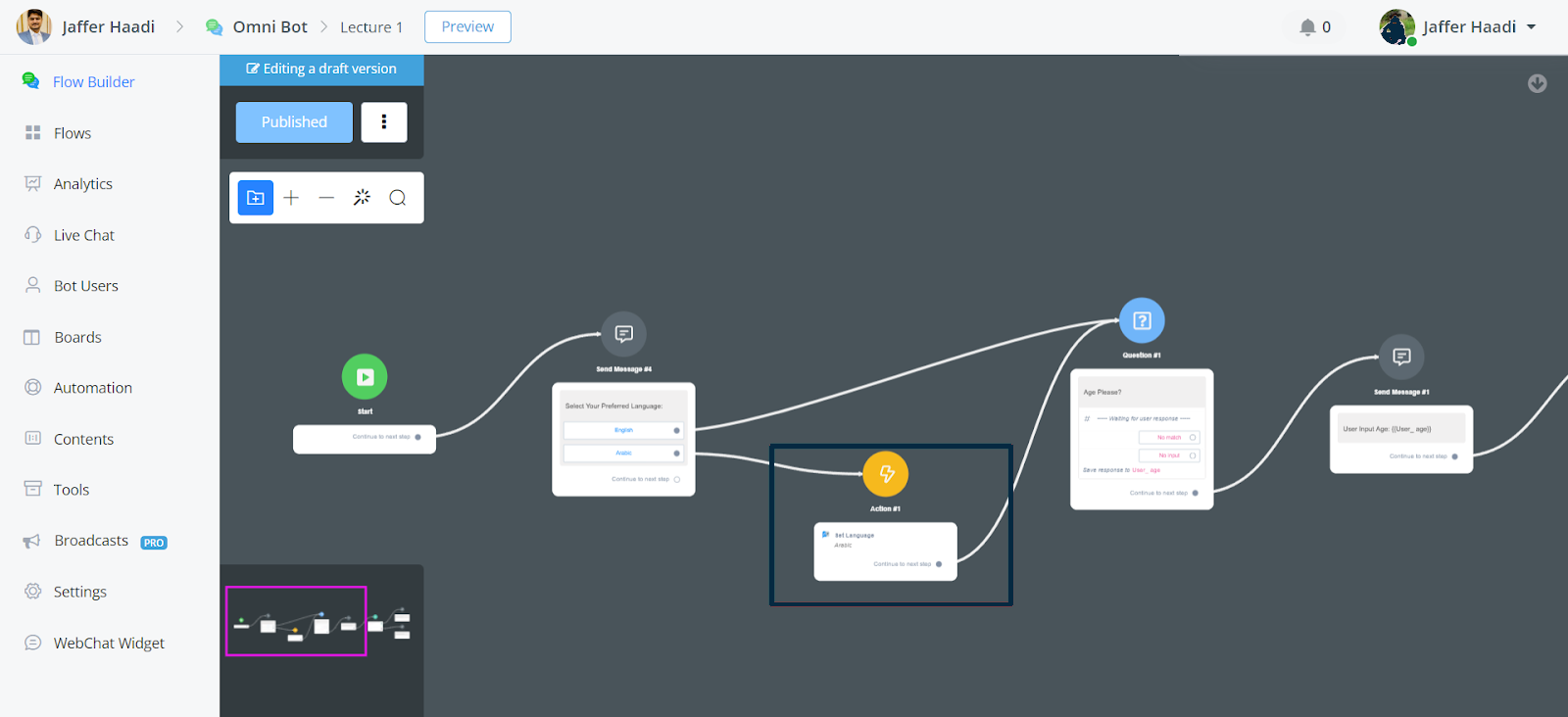Click the Broadcasts megaphone icon
This screenshot has width=1568, height=717.
pyautogui.click(x=32, y=541)
